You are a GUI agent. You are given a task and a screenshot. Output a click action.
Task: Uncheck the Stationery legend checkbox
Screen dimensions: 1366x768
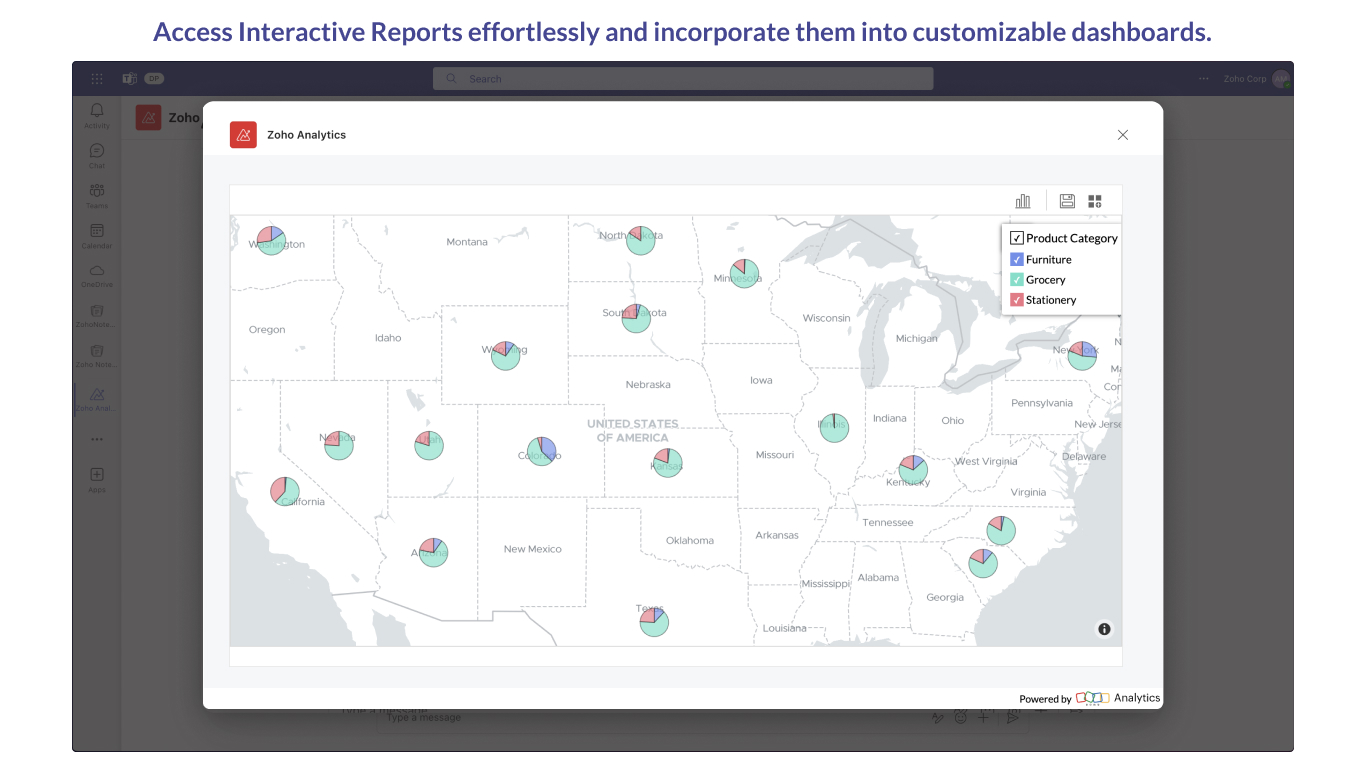[1017, 300]
